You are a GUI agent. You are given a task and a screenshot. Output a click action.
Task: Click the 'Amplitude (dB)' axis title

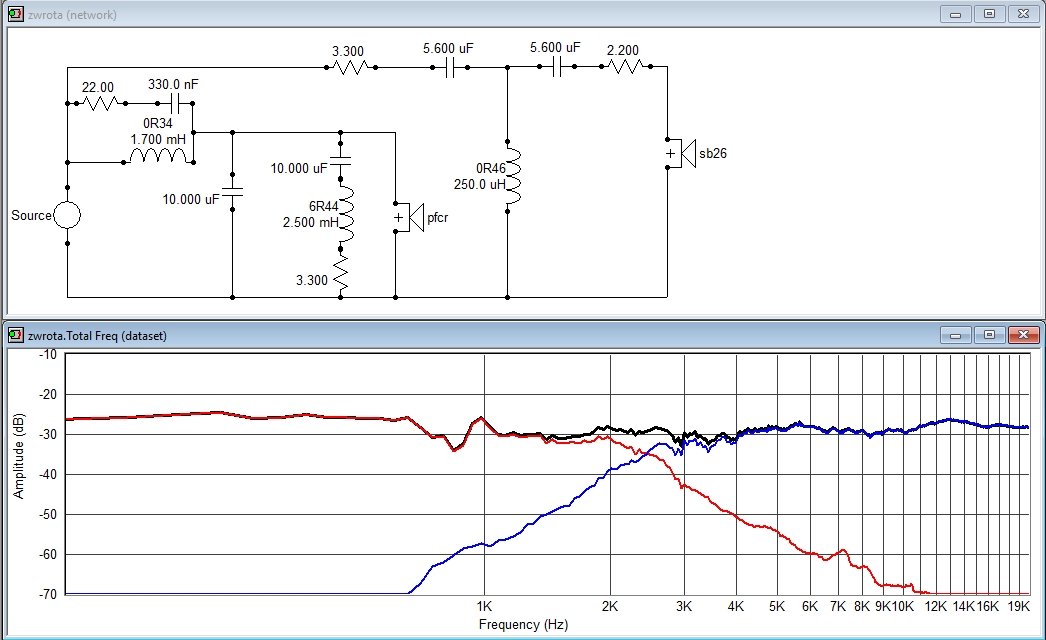pos(19,456)
